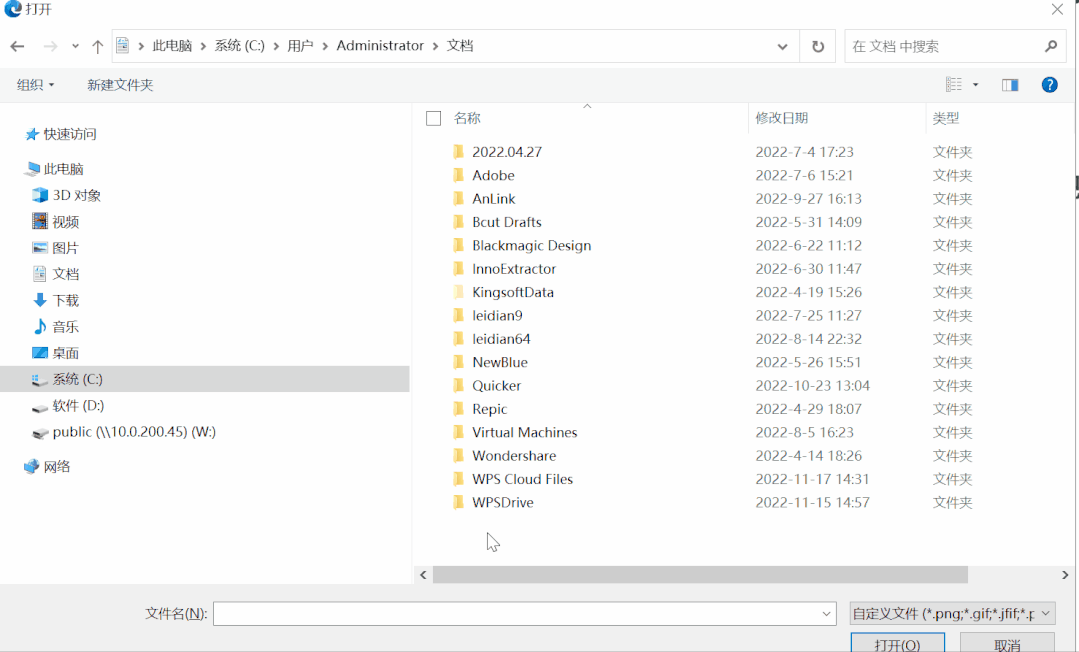Tick the select-all checkbox by 名称
Viewport: 1079px width, 652px height.
tap(434, 118)
